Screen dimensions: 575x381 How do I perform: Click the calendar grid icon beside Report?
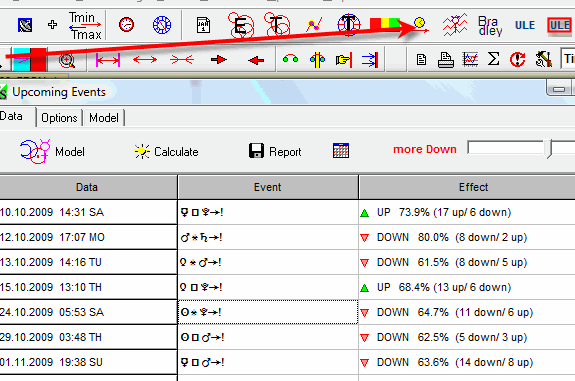[x=341, y=151]
